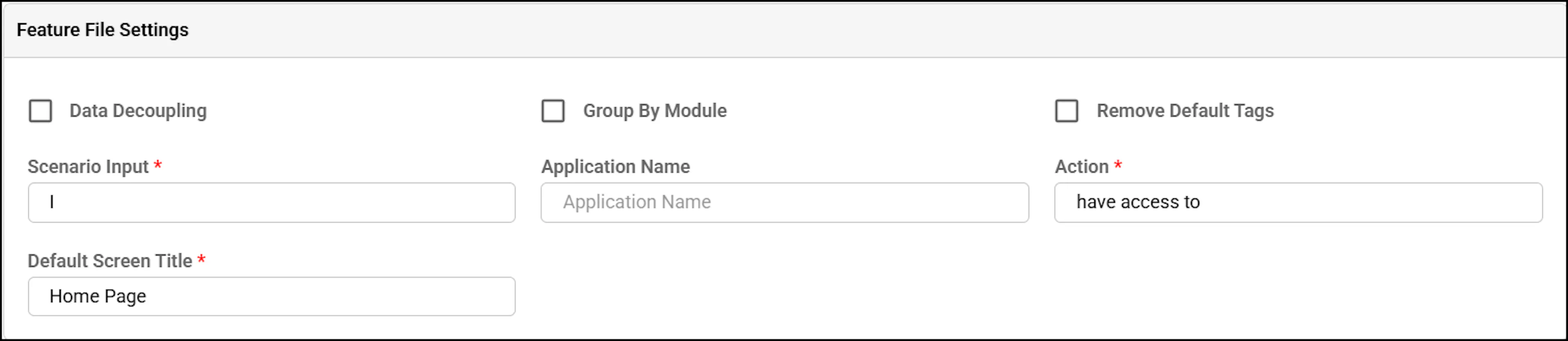Select the Default Screen Title field showing Home Page
Image resolution: width=1568 pixels, height=341 pixels.
pos(272,297)
